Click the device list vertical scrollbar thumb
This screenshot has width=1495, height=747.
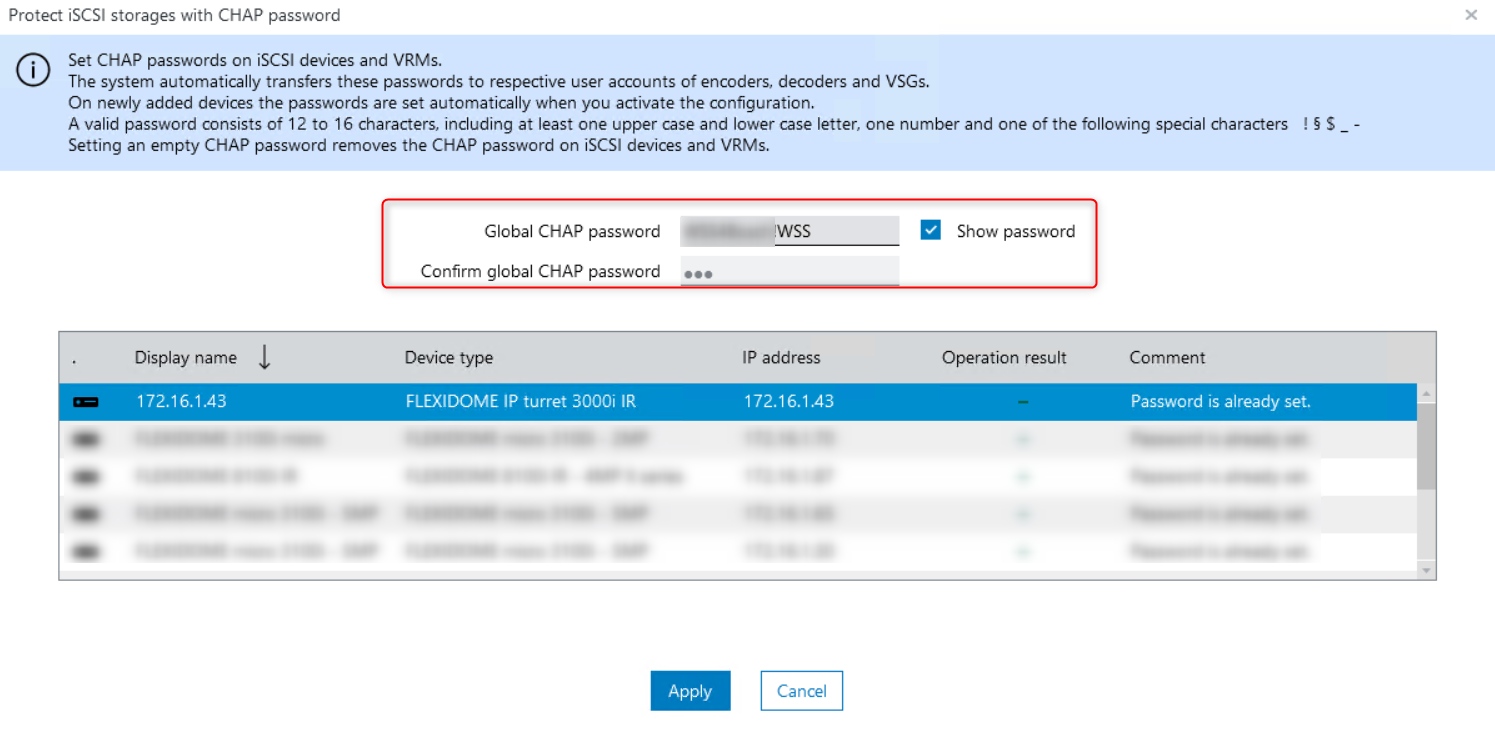tap(1426, 447)
